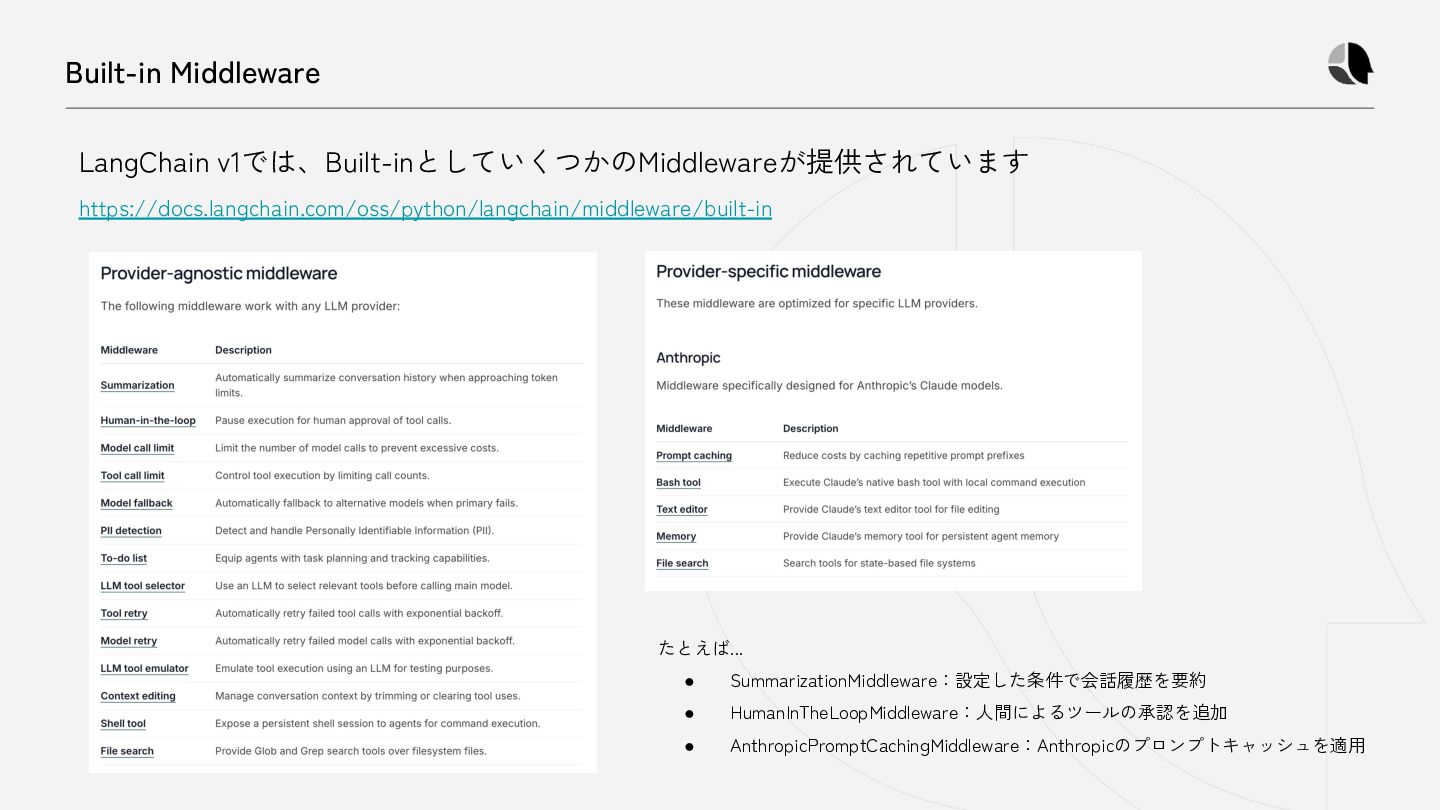Click 'Equip agents with task planning' description

[352, 558]
